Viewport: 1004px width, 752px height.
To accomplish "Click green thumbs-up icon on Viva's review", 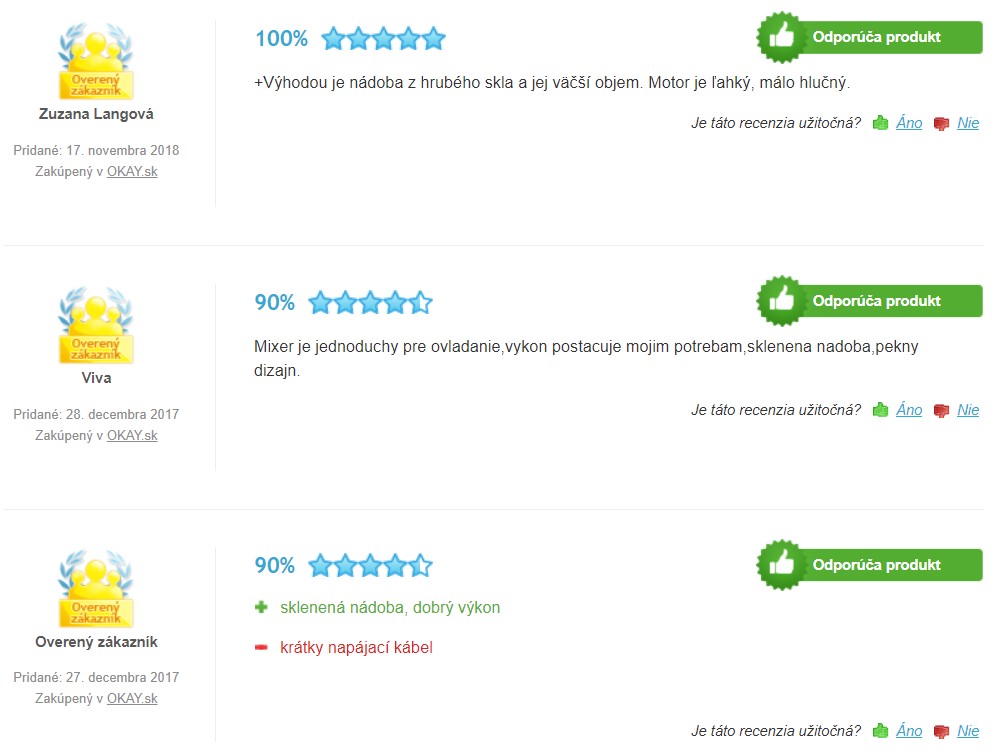I will click(880, 410).
